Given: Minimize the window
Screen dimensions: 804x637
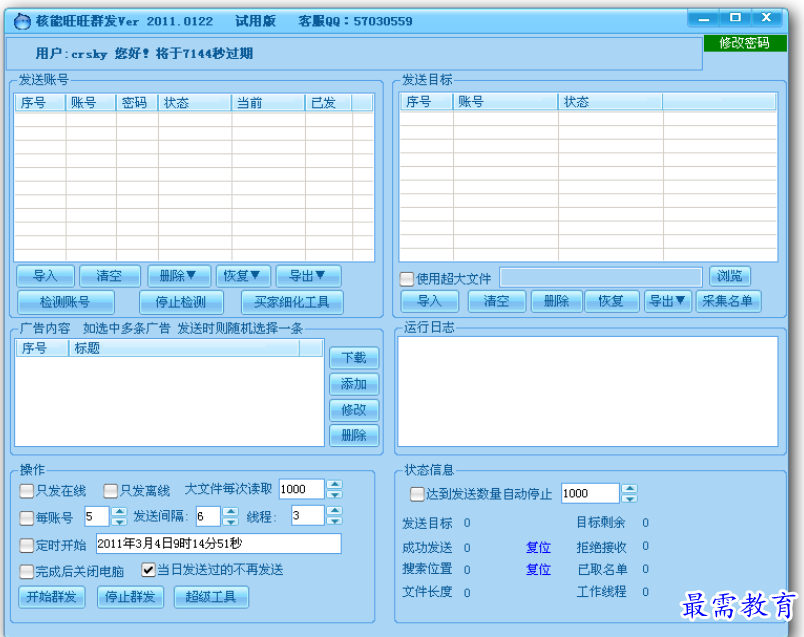Looking at the screenshot, I should coord(704,18).
